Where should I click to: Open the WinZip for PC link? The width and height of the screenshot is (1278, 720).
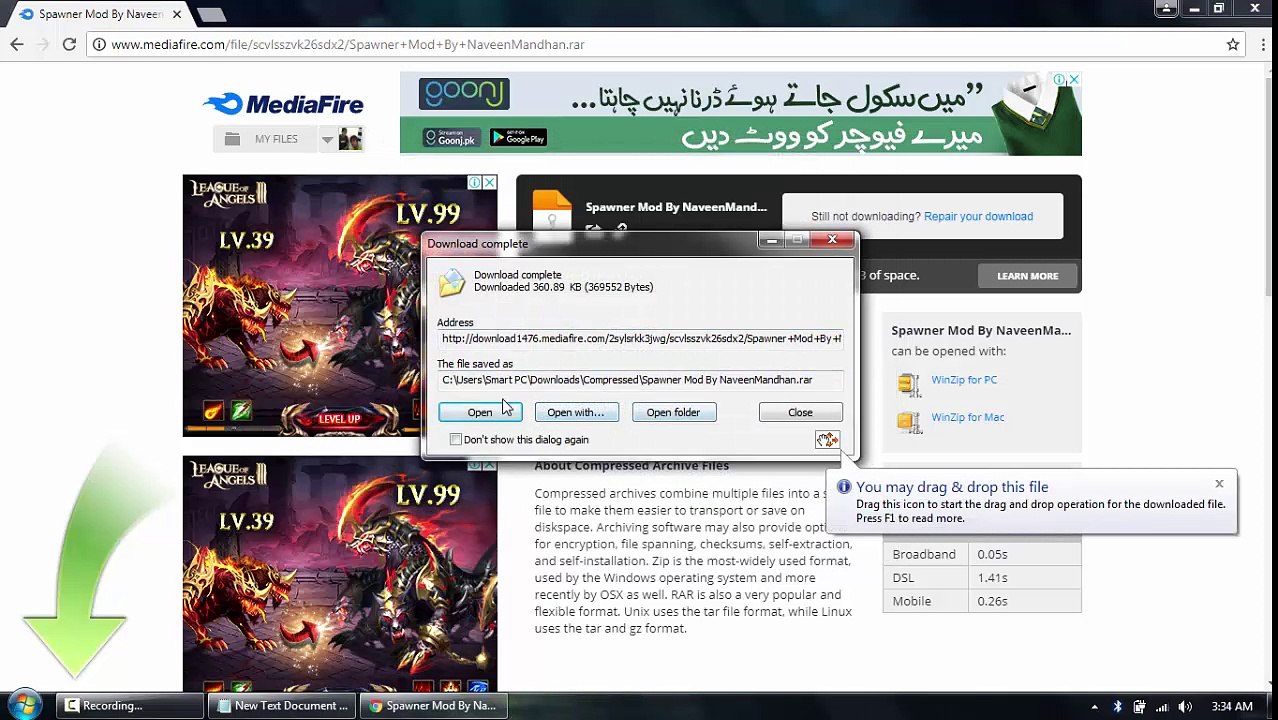pos(964,380)
